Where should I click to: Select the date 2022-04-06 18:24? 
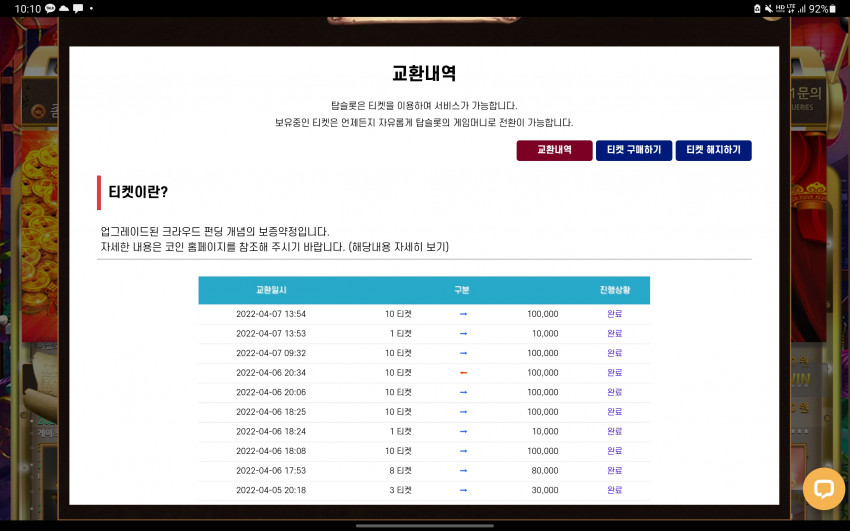(x=271, y=431)
